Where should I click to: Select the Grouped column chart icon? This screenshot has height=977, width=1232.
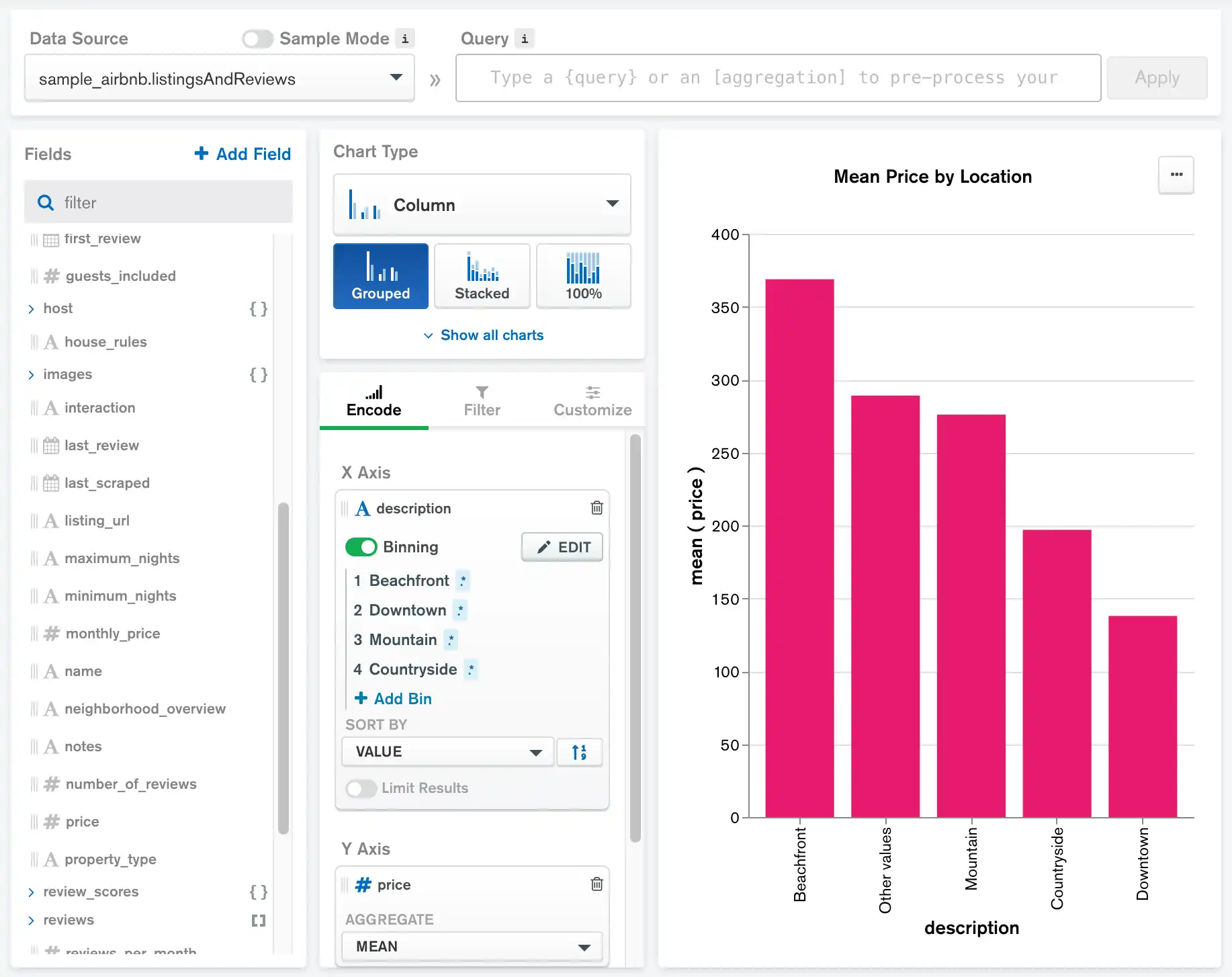tap(380, 276)
